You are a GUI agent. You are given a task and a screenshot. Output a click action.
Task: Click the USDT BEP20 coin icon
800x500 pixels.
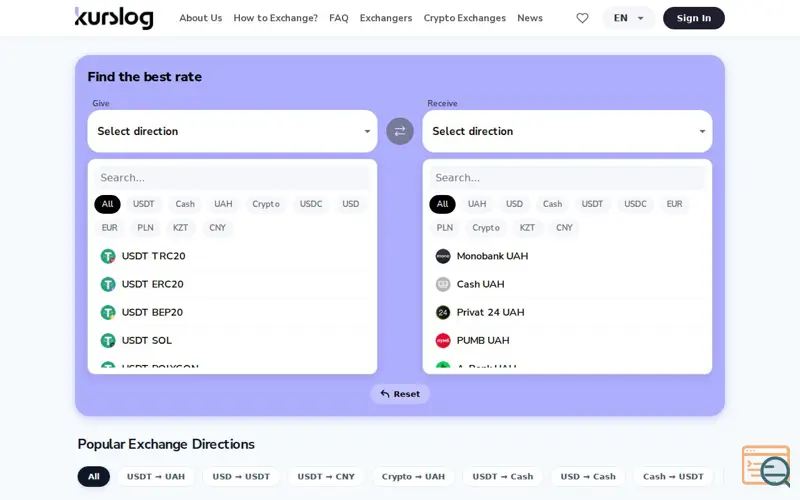108,312
